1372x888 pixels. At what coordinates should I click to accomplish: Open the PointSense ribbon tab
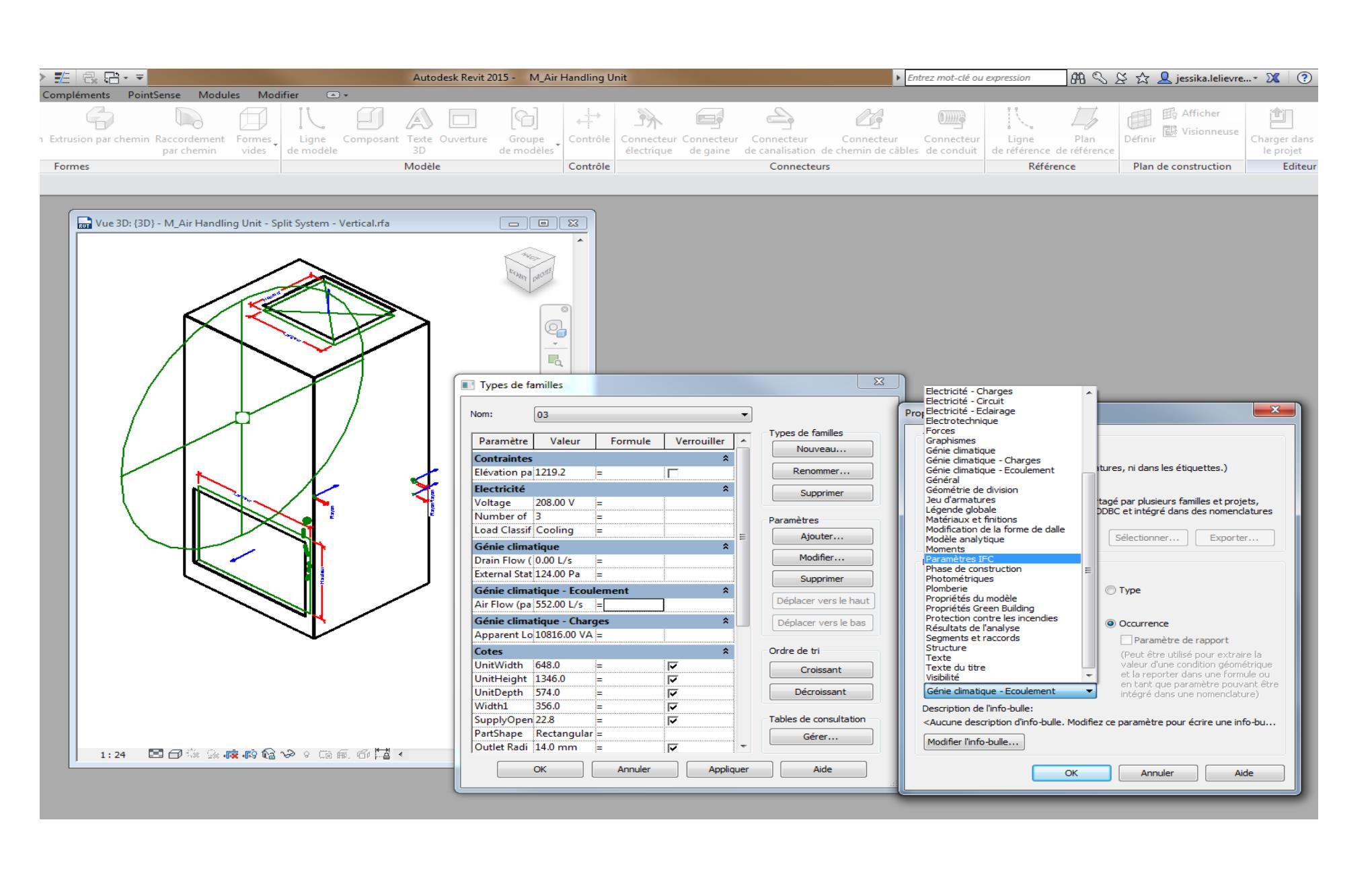point(154,95)
